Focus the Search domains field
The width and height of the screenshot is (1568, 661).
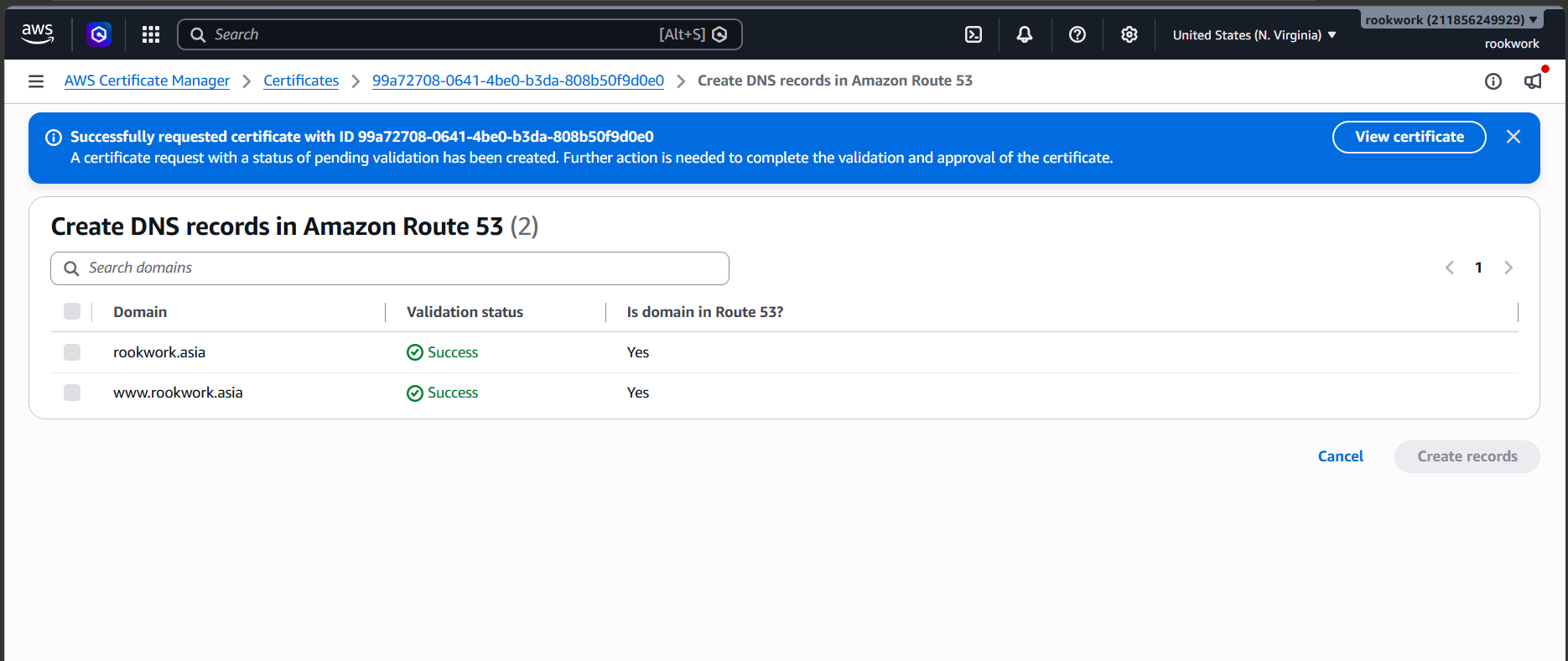390,268
